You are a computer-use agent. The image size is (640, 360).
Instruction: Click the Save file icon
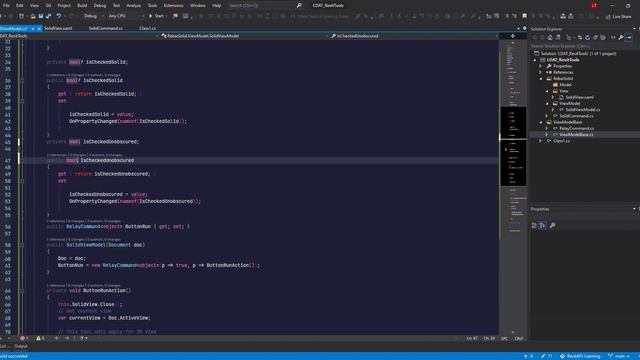tap(40, 16)
